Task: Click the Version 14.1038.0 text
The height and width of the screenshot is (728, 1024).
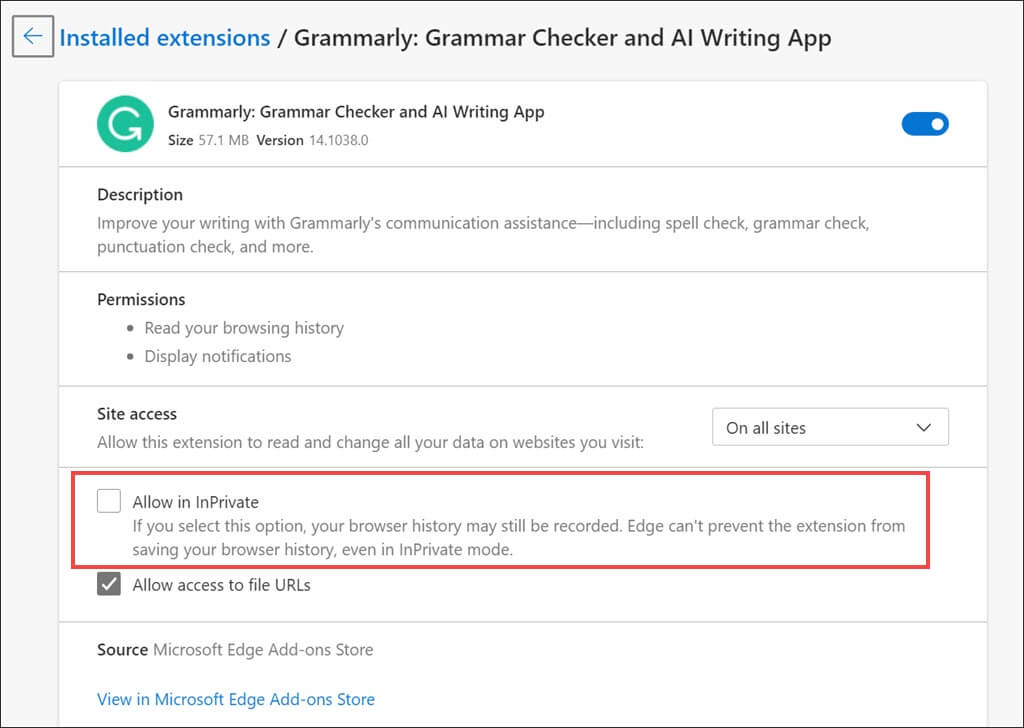Action: pyautogui.click(x=312, y=140)
